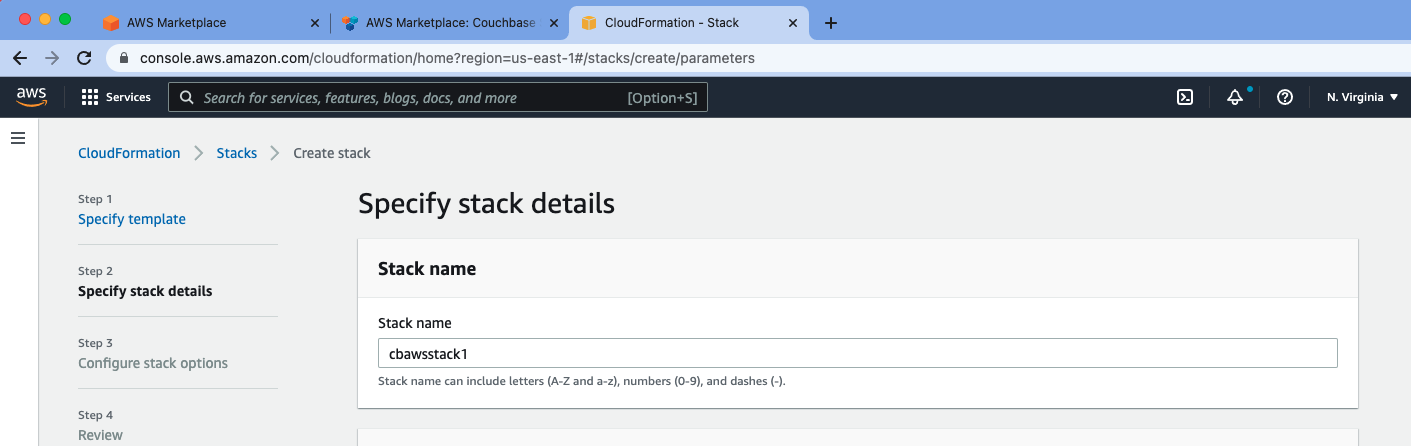Click the AWS logo home icon

coord(32,96)
